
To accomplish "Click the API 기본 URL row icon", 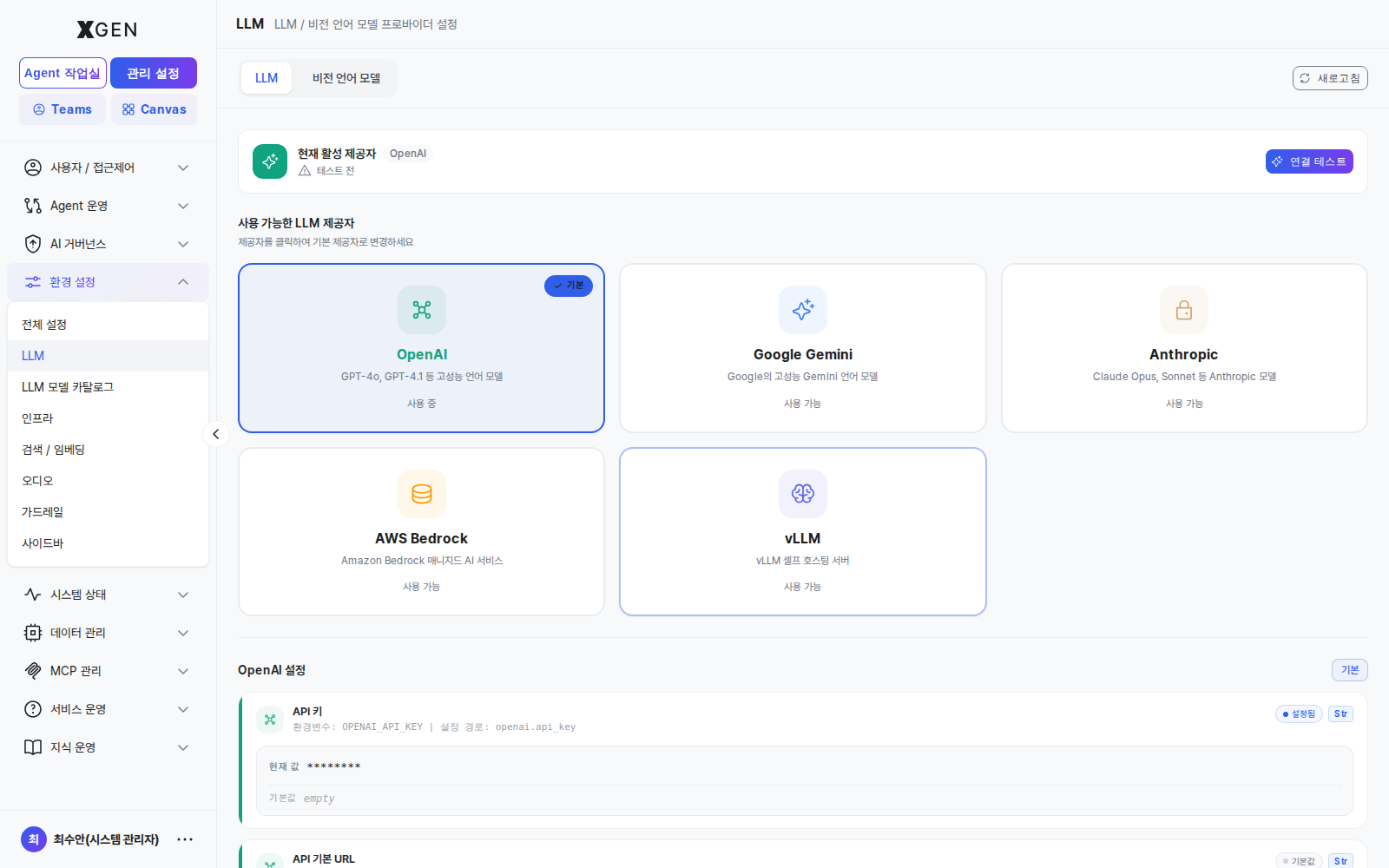I will (x=270, y=861).
